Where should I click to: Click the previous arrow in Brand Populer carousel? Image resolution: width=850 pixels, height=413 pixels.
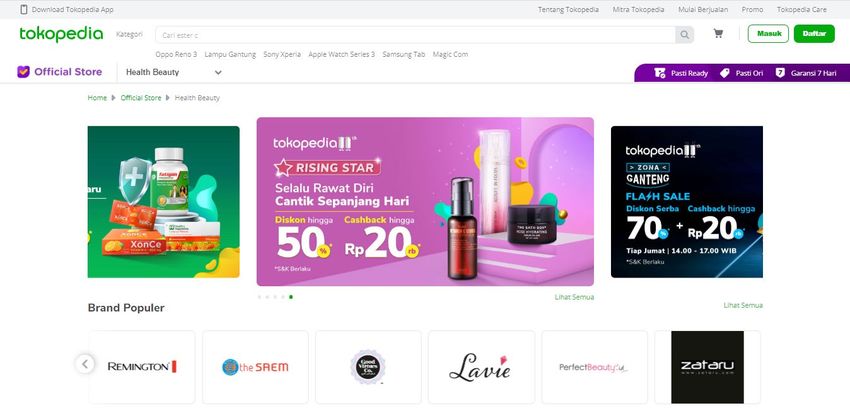point(85,364)
